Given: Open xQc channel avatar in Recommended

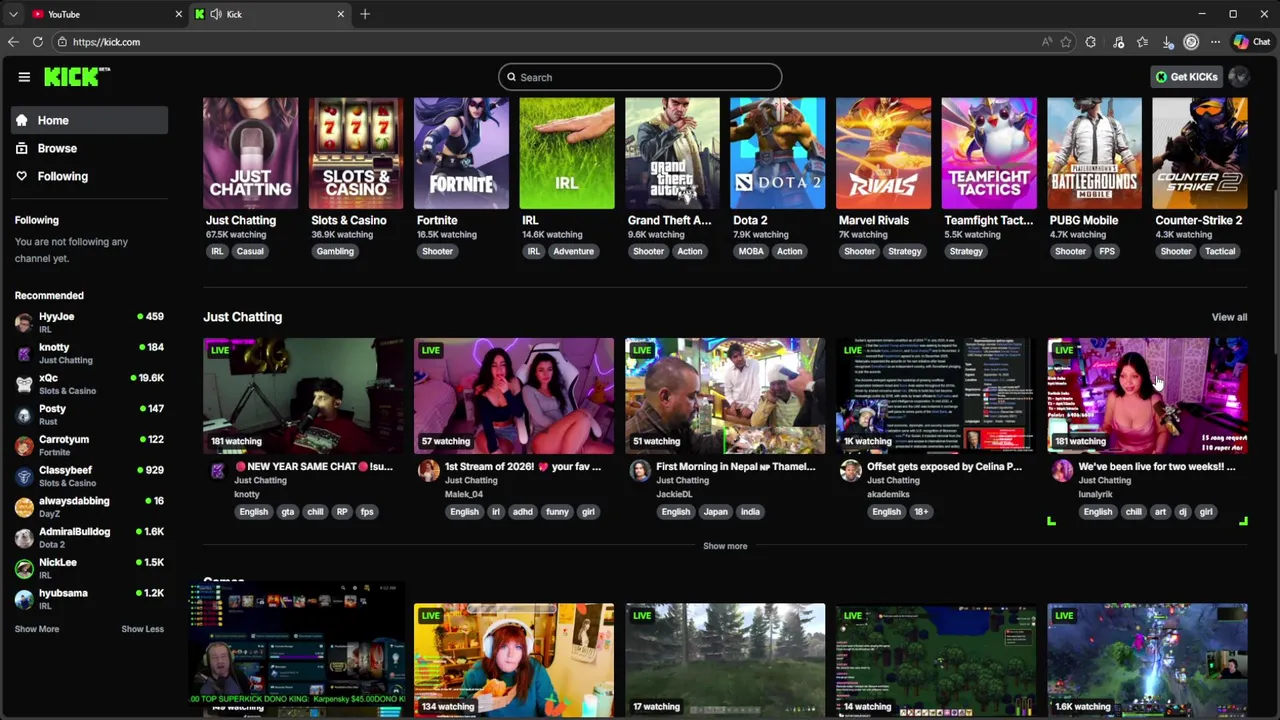Looking at the screenshot, I should tap(24, 384).
